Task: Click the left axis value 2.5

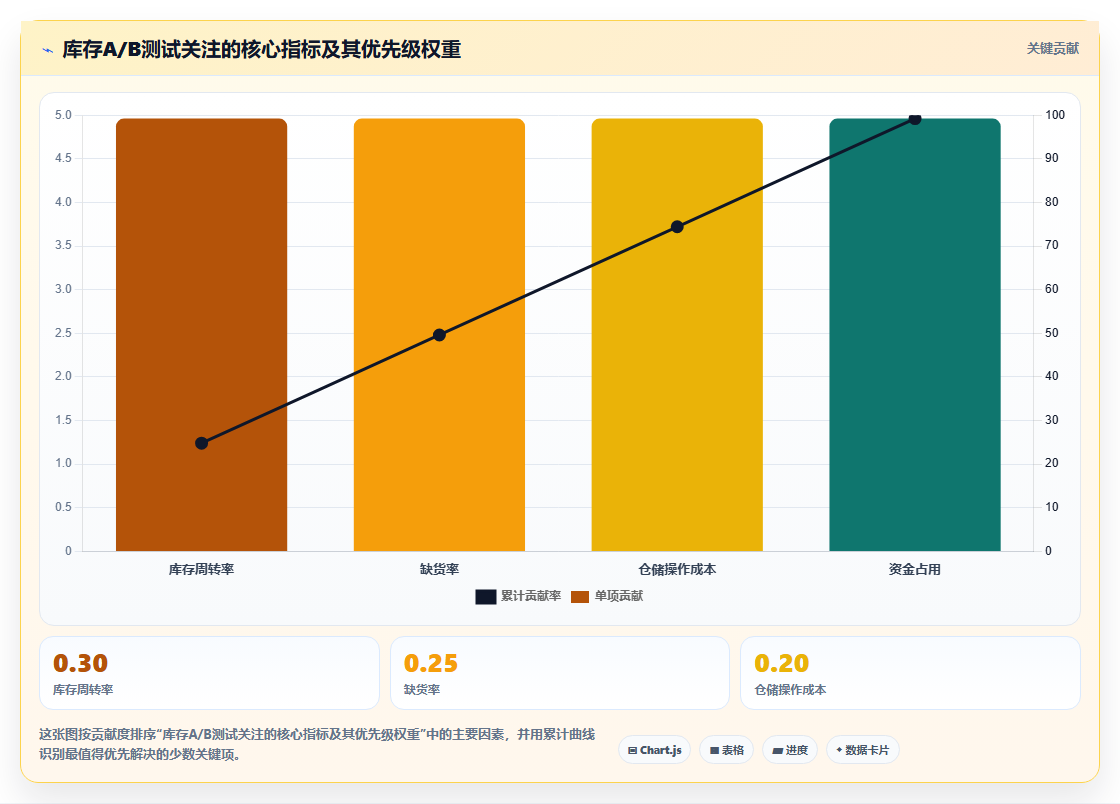Action: (64, 333)
